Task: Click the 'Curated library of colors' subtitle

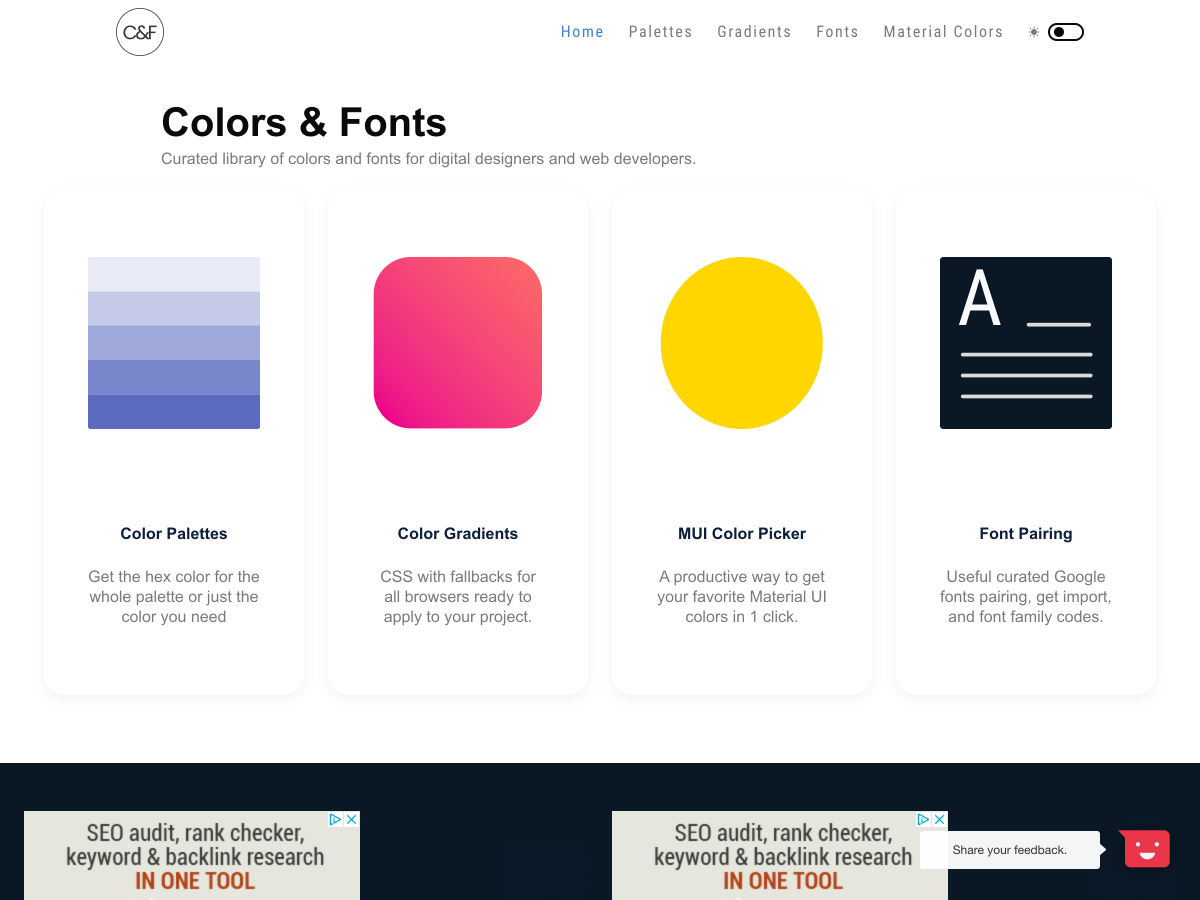Action: coord(428,159)
